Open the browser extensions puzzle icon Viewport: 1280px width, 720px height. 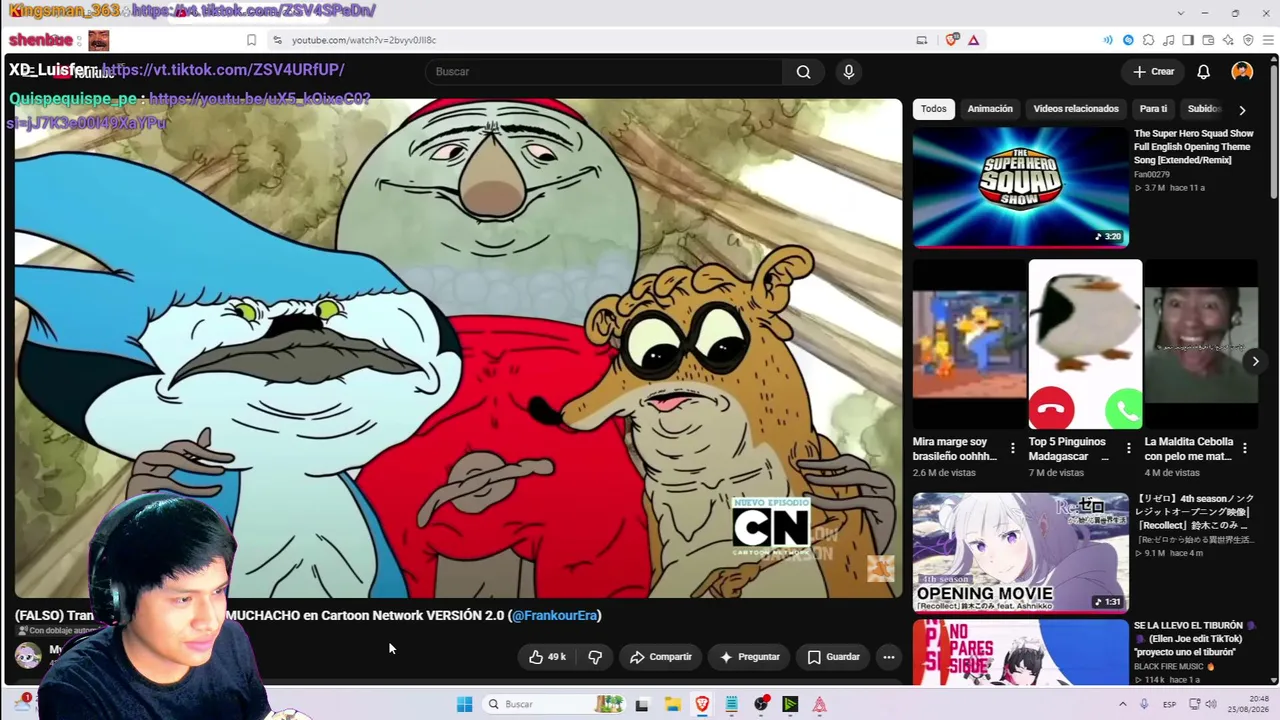click(1148, 40)
